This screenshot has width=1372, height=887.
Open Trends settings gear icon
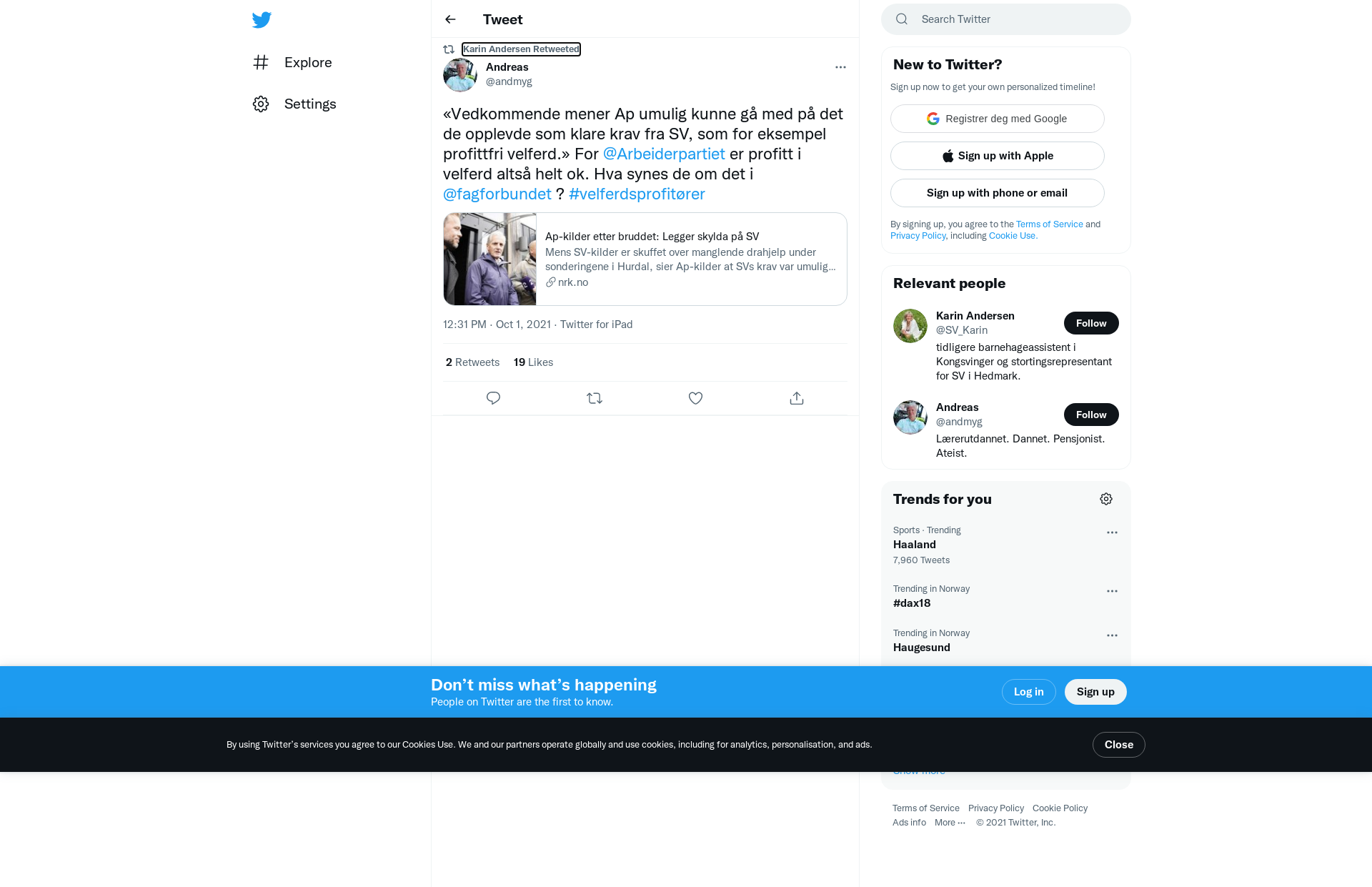click(x=1106, y=499)
